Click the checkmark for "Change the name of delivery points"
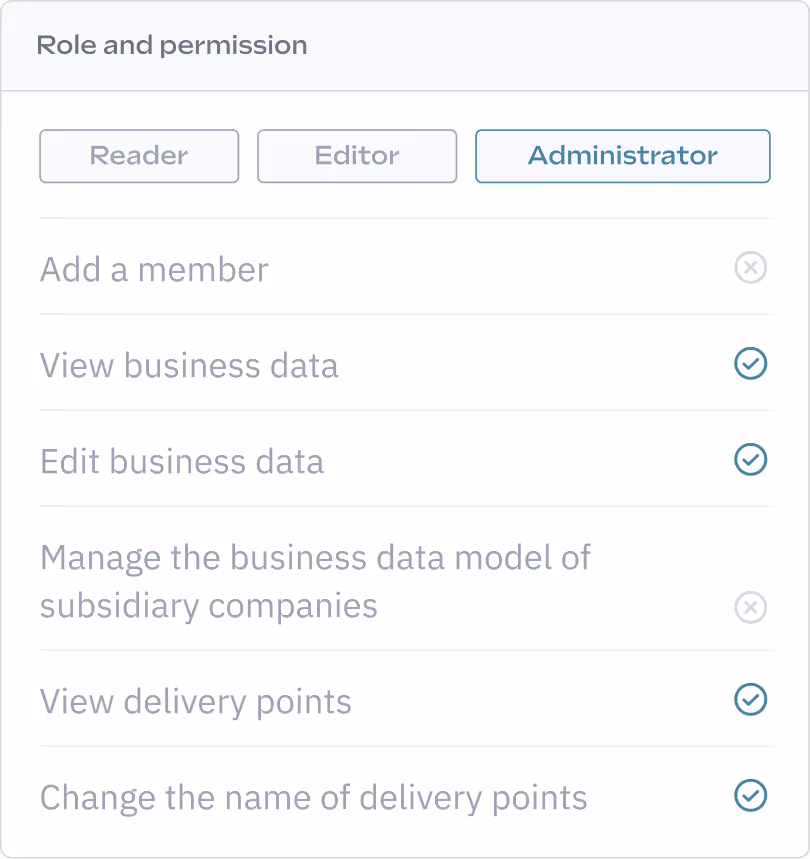Viewport: 810px width, 859px height. [x=751, y=796]
